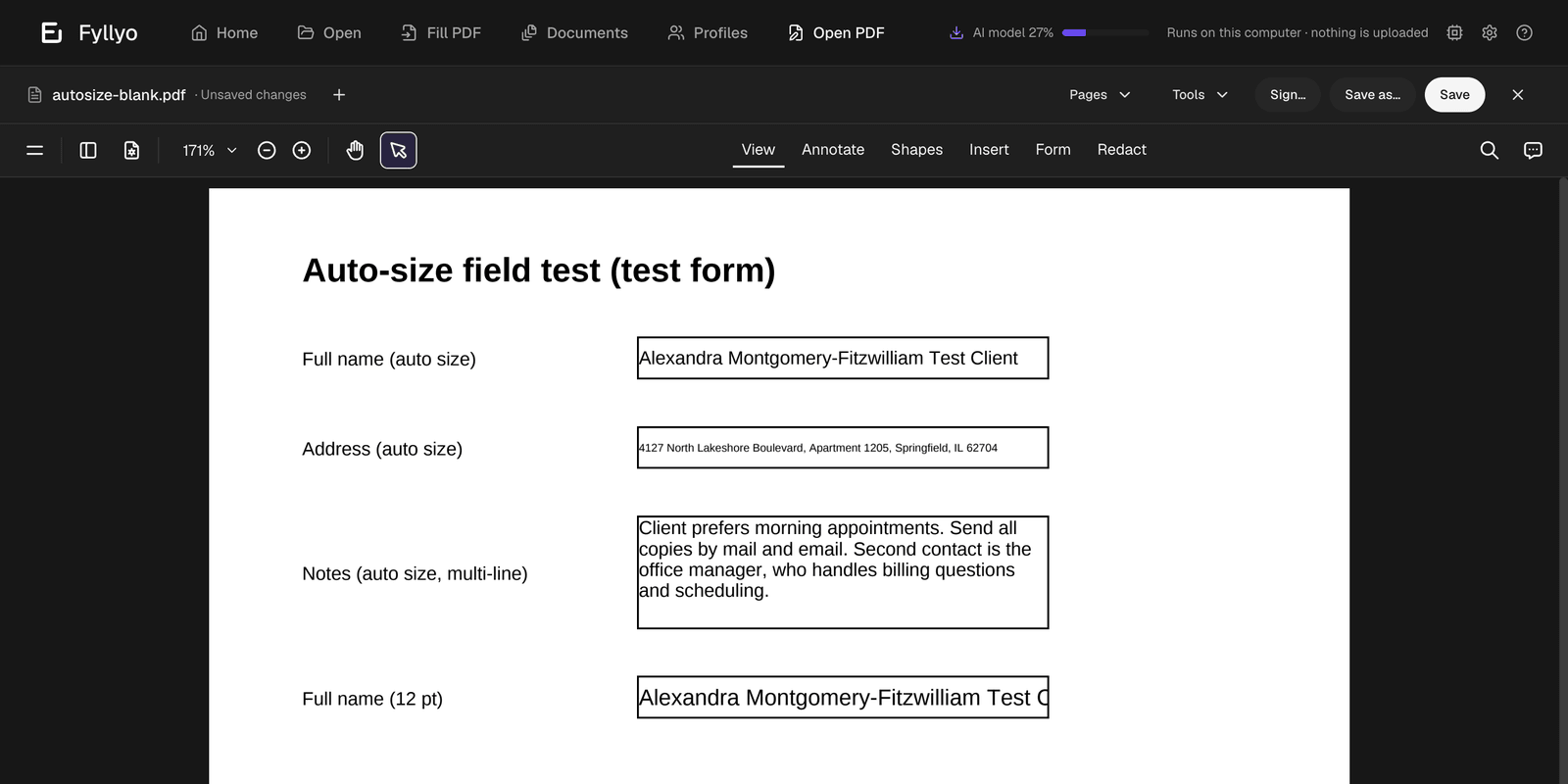Switch to the Insert tab
This screenshot has height=784, width=1568.
[989, 150]
